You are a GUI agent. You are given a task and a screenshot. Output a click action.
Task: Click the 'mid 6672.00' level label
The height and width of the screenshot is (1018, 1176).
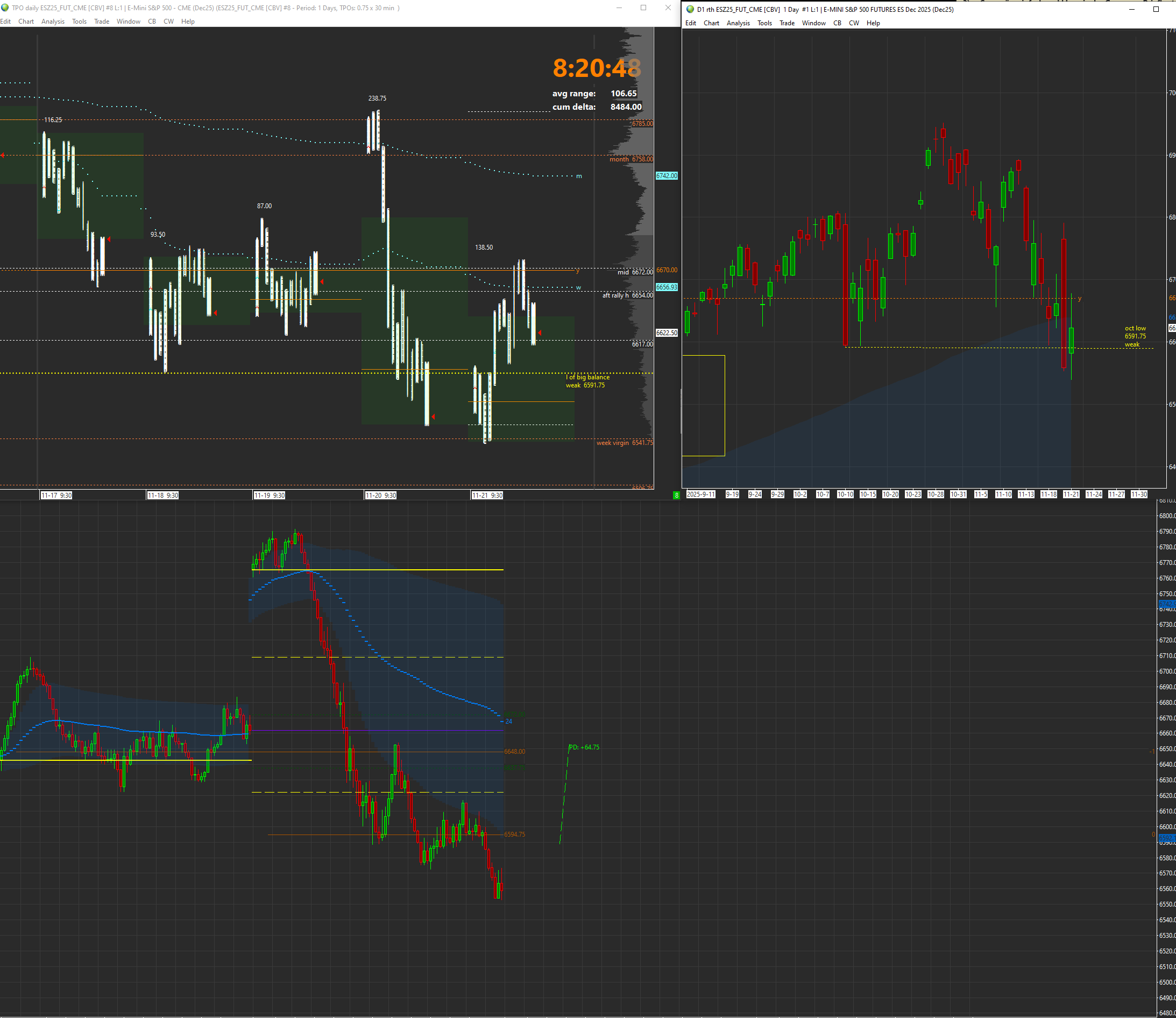tap(635, 272)
